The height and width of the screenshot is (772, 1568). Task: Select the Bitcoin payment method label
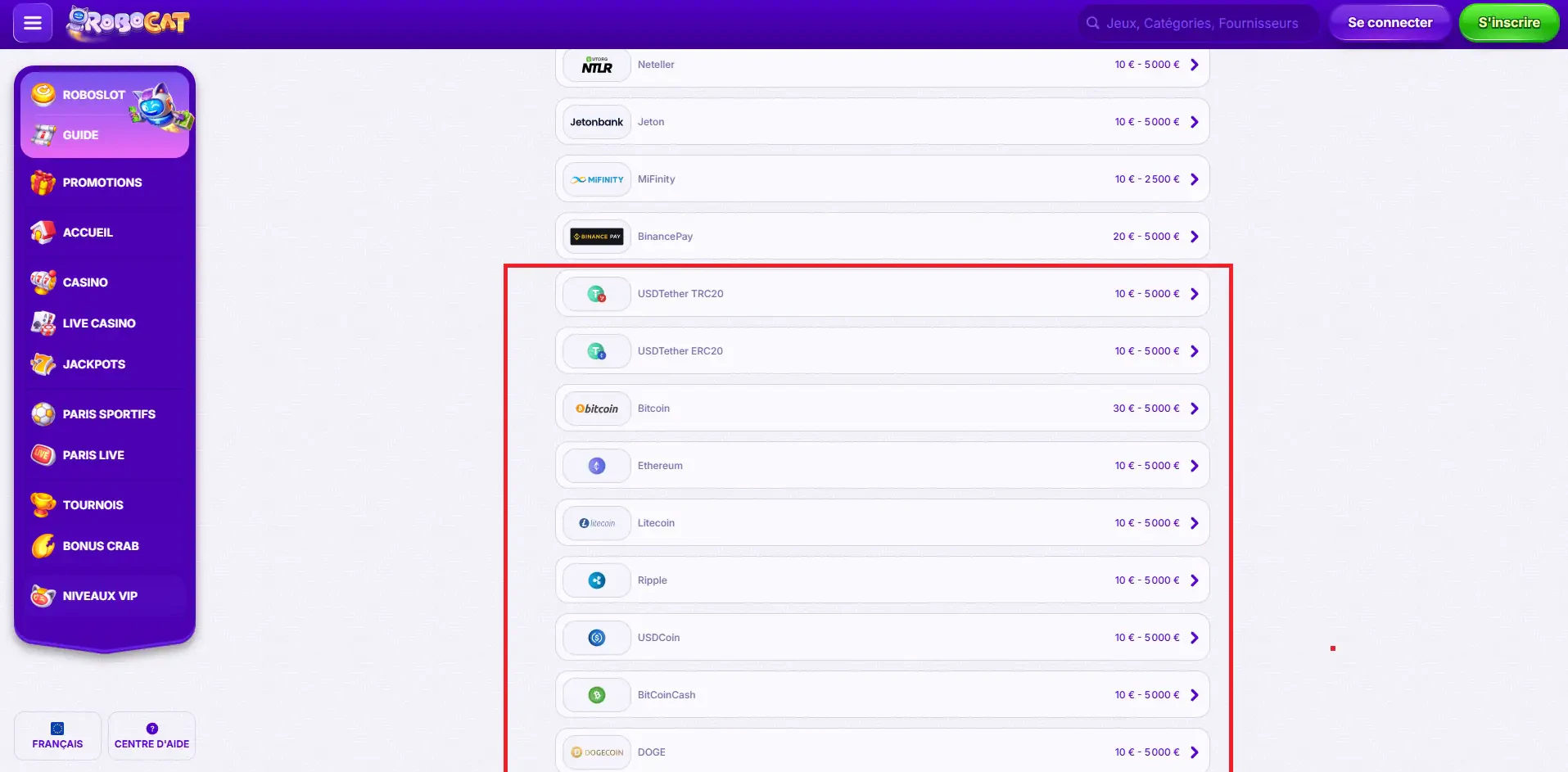(653, 409)
